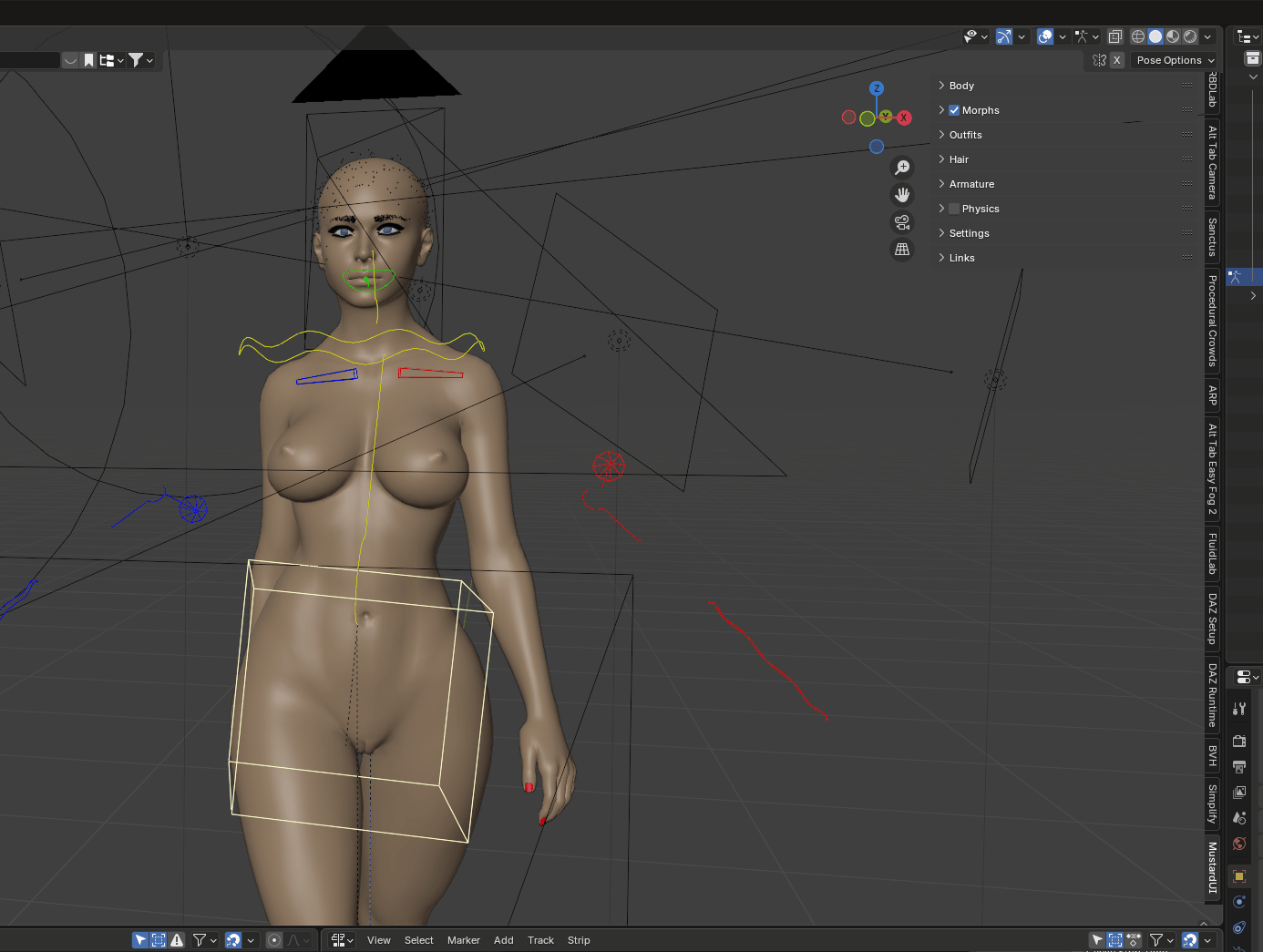Screen dimensions: 1263x952
Task: Click the red X axis on the navigation gizmo
Action: [904, 118]
